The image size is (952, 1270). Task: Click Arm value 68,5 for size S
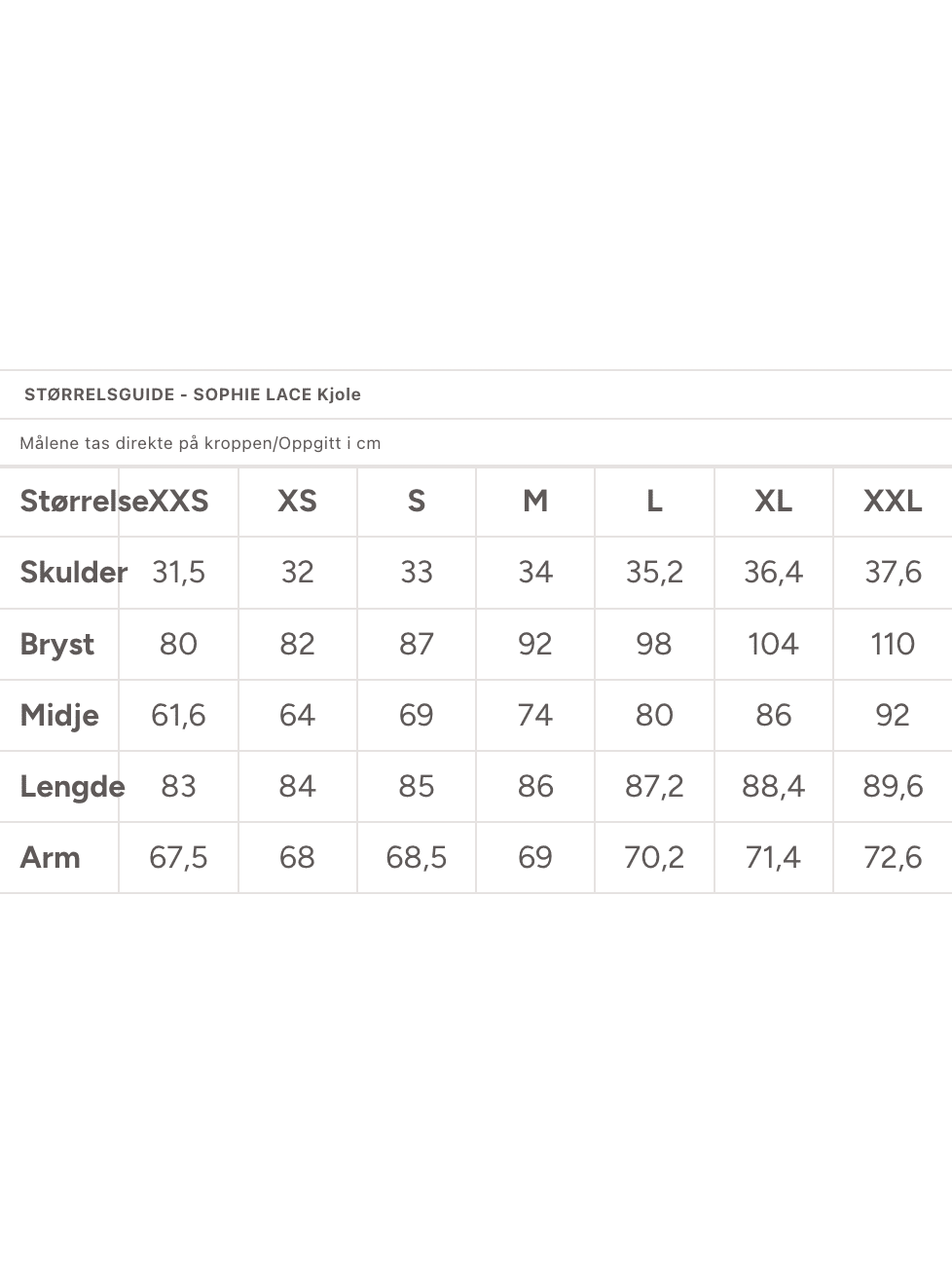(x=417, y=857)
